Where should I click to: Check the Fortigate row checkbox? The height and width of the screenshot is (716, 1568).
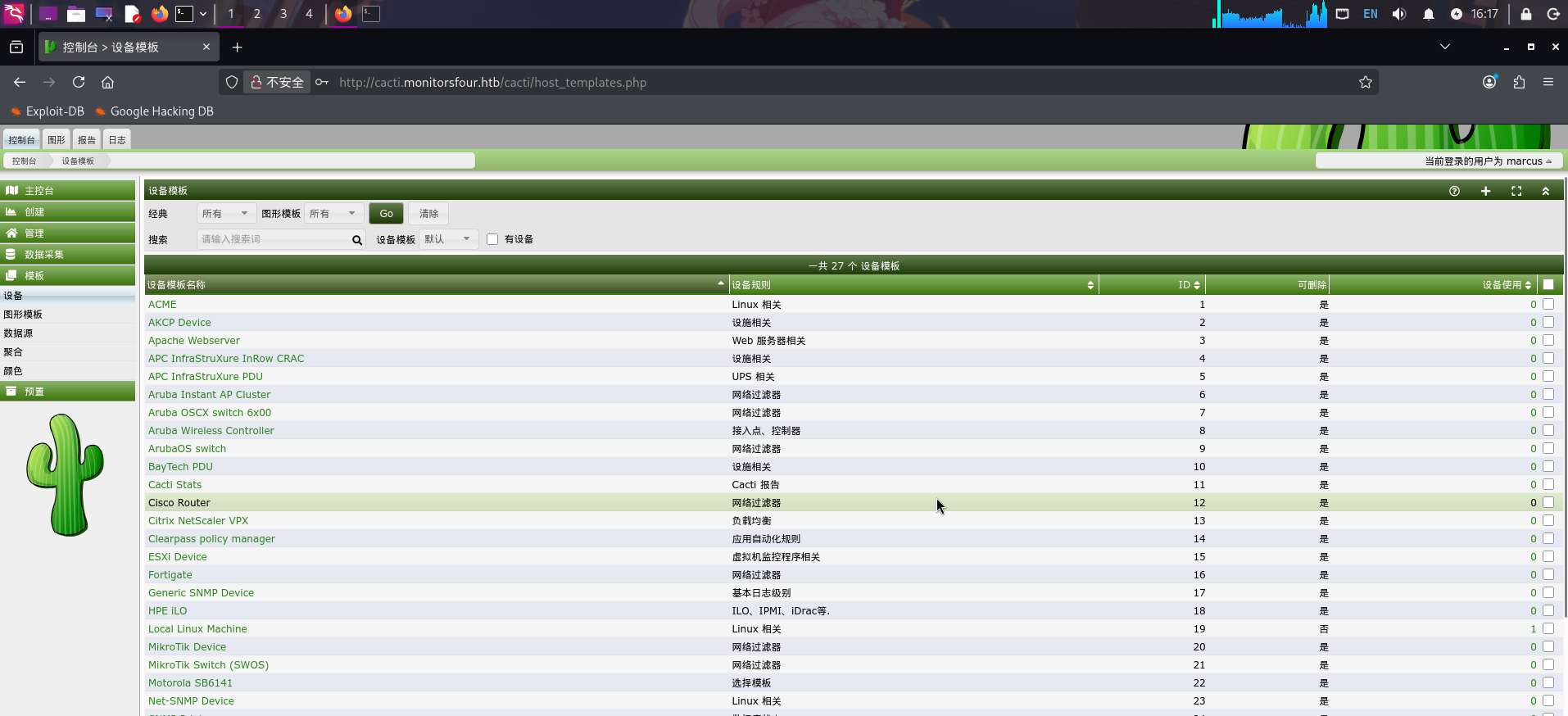click(x=1548, y=574)
